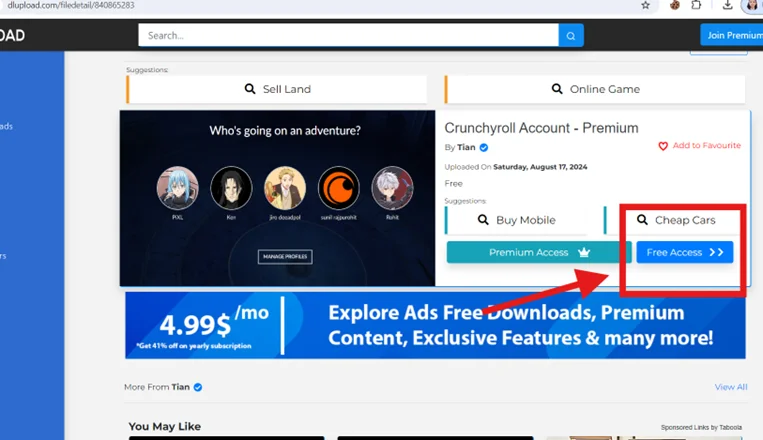The image size is (763, 440).
Task: Select the sunil rajpurohit Crunchyroll avatar
Action: (x=339, y=188)
